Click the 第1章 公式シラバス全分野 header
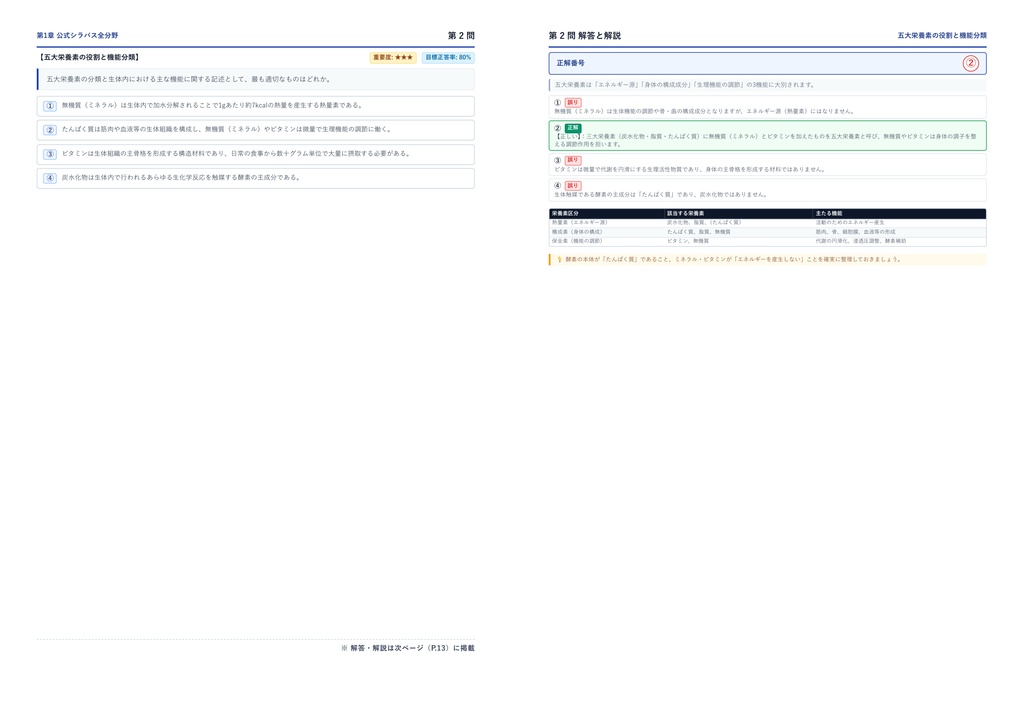 [x=77, y=35]
